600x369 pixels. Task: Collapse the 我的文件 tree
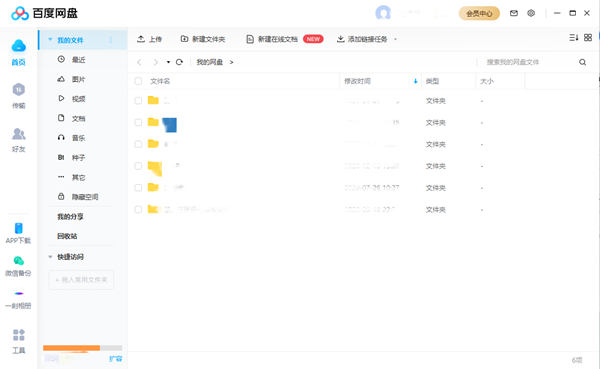click(x=50, y=40)
